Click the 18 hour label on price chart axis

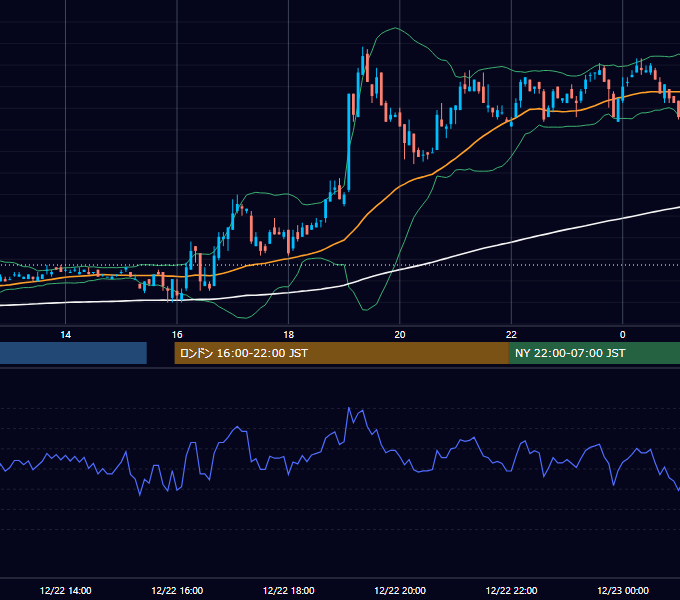[288, 335]
